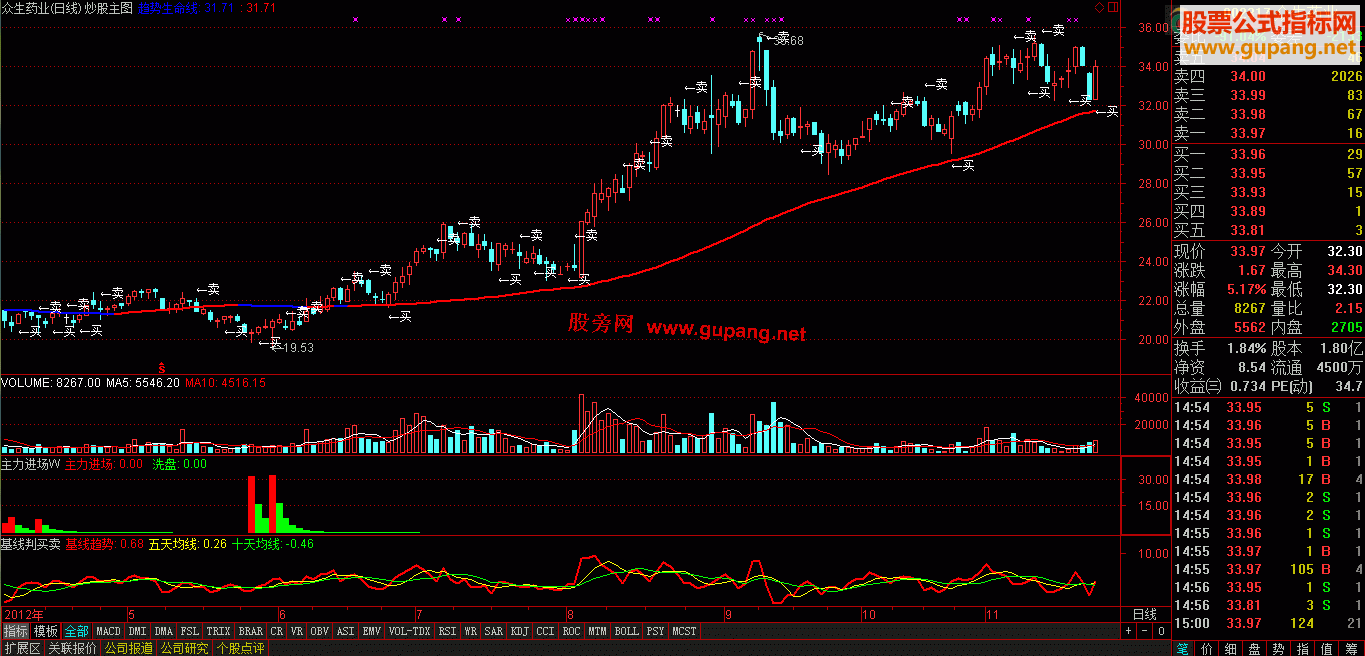Click the 卖一 33.97 ask row
Image resolution: width=1365 pixels, height=656 pixels.
click(x=1268, y=133)
